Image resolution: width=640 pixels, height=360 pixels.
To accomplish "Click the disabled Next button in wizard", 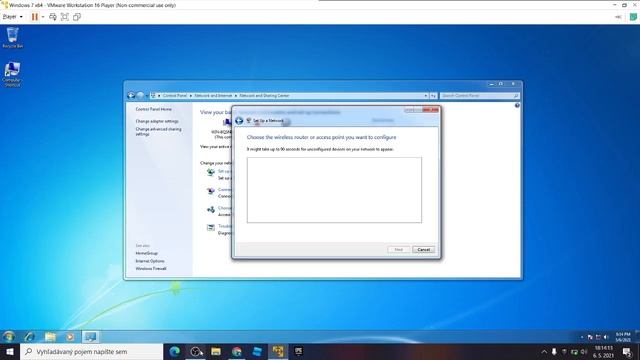I will (398, 249).
